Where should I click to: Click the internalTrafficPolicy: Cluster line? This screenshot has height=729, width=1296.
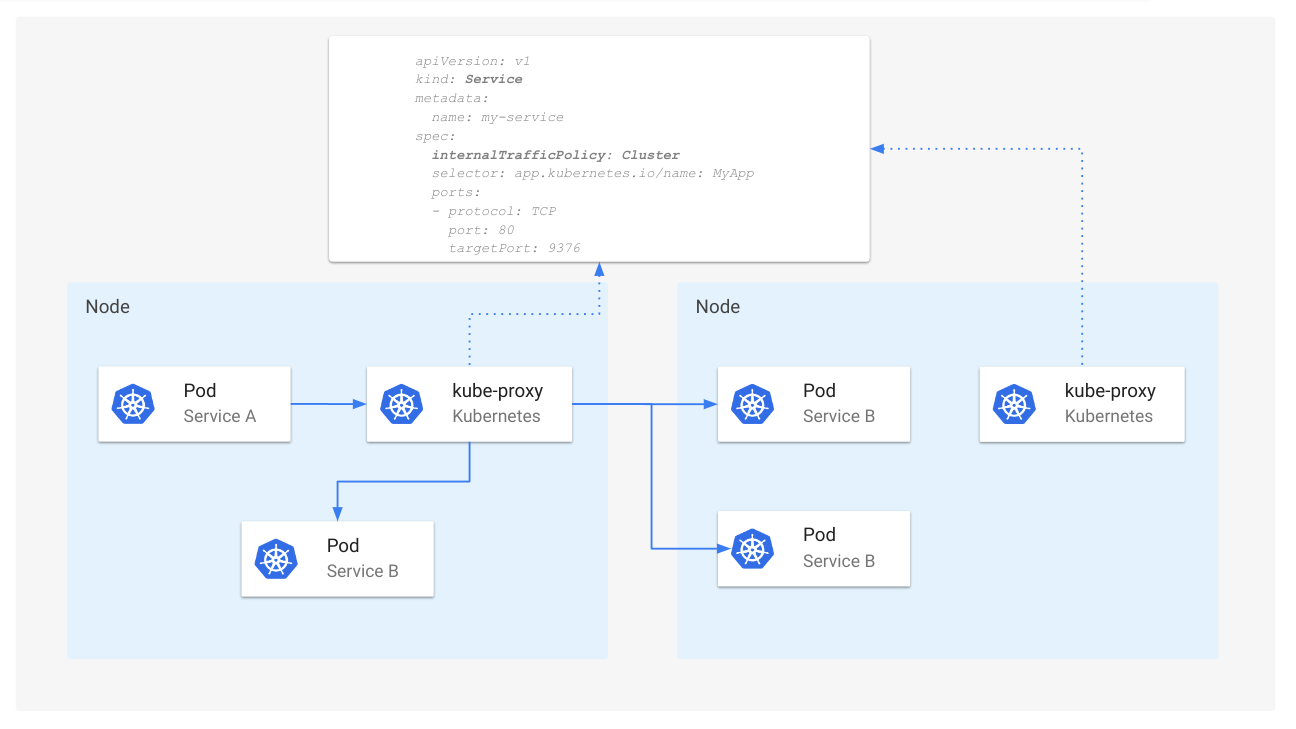(x=555, y=155)
